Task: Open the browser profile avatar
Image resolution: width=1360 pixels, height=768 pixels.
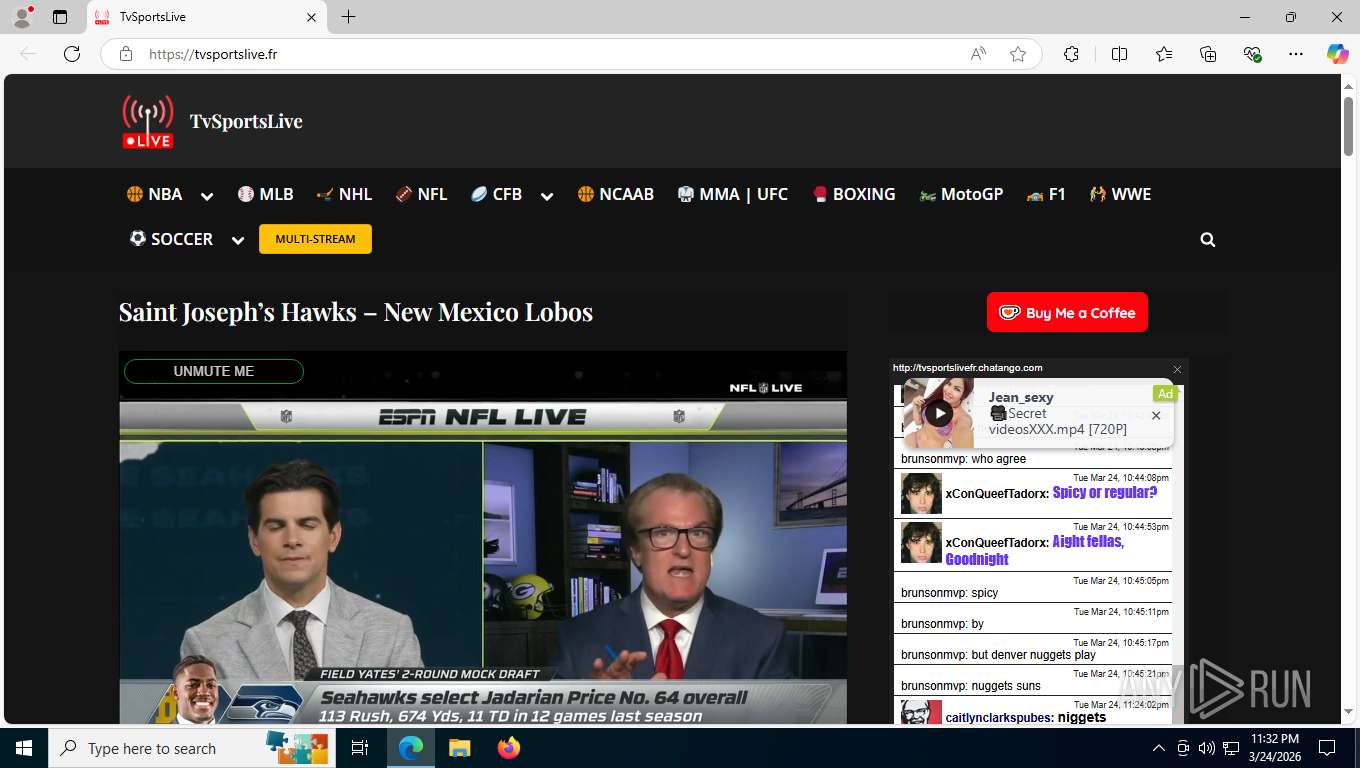Action: click(22, 17)
